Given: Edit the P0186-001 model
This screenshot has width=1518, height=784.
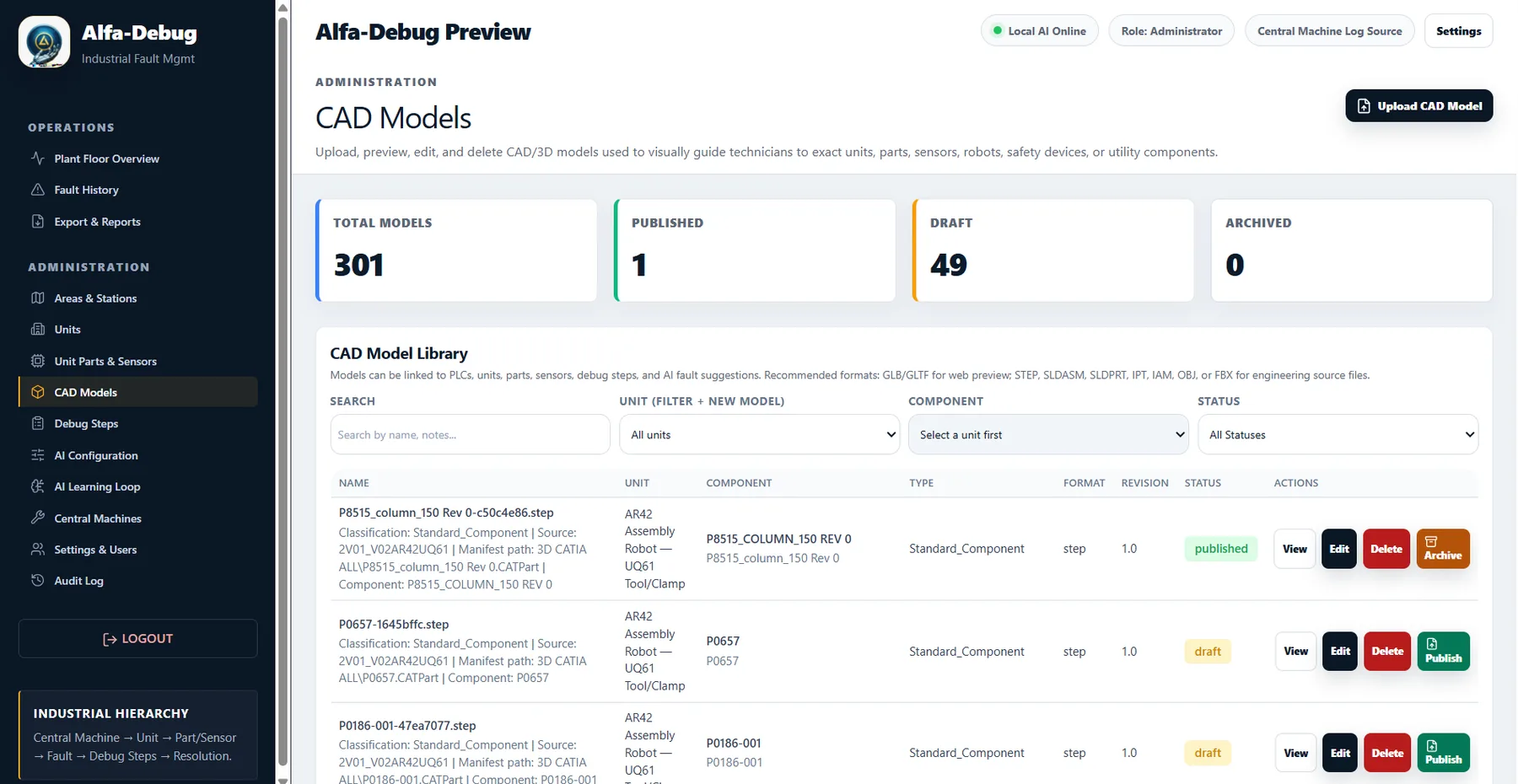Looking at the screenshot, I should pyautogui.click(x=1340, y=753).
